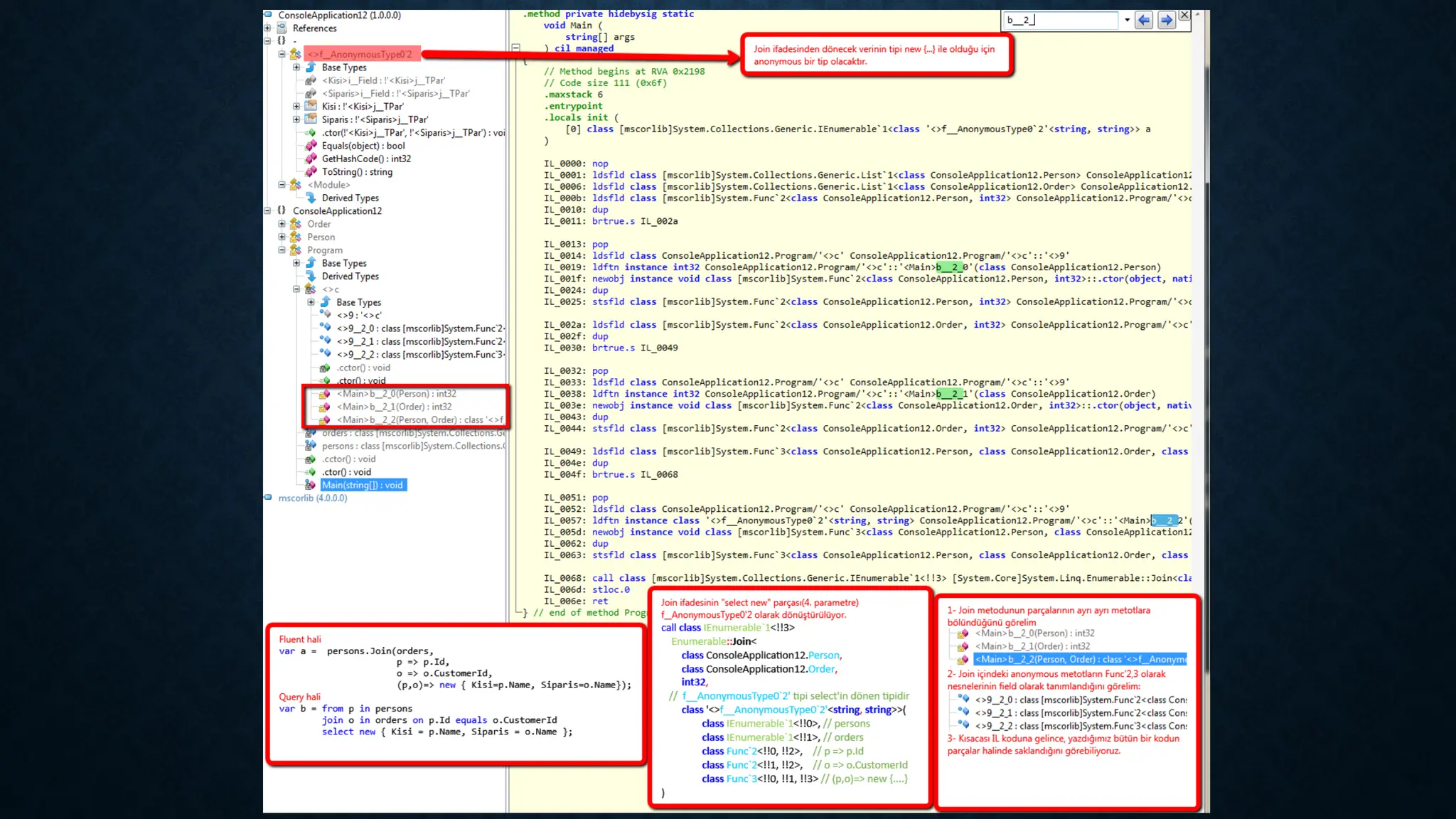Click the ConsoleApplication12 (1.0.0.0) assembly icon
Image resolution: width=1456 pixels, height=819 pixels.
268,15
